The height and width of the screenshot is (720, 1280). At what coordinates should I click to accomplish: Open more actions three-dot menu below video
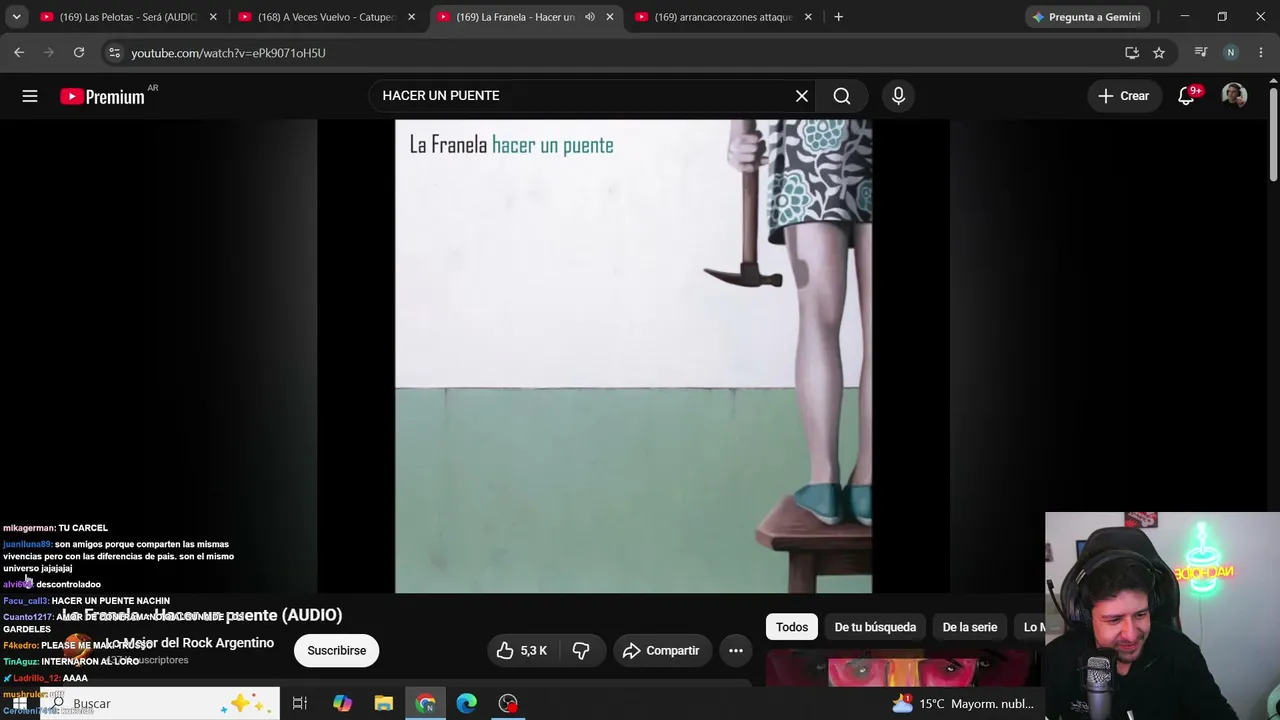736,651
